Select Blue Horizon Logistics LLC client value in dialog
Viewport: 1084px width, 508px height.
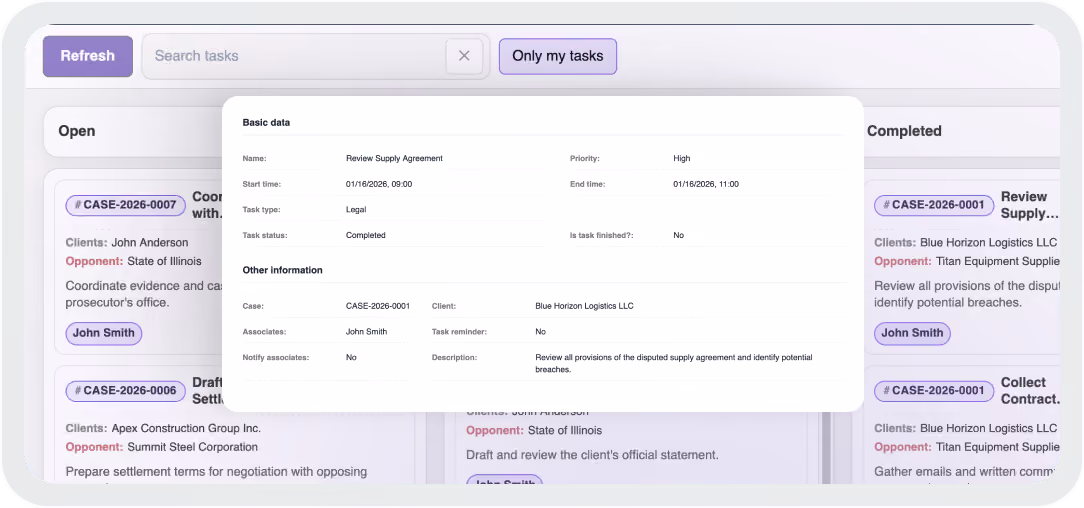tap(584, 306)
